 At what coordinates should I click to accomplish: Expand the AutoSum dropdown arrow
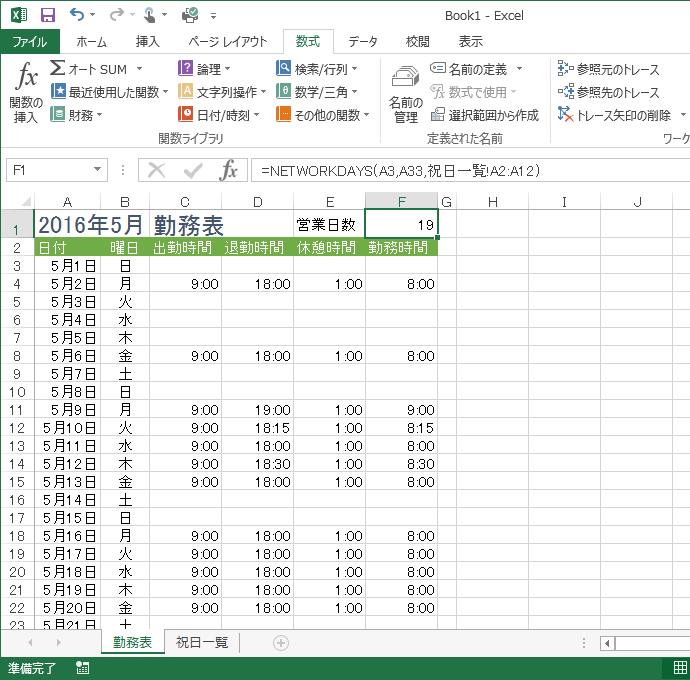coord(139,69)
